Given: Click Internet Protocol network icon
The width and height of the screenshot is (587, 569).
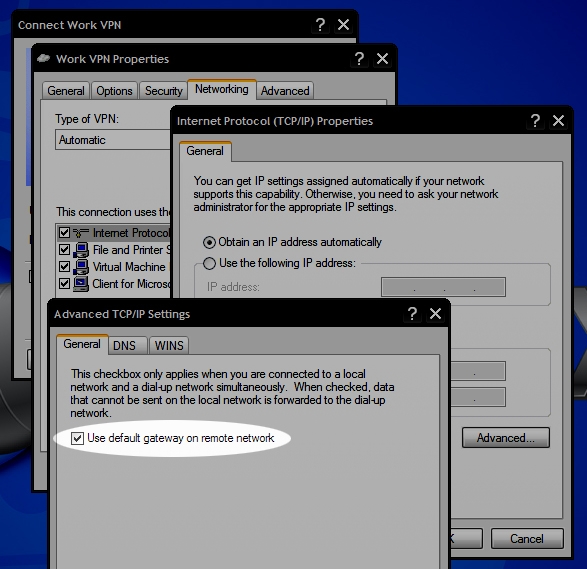Looking at the screenshot, I should point(81,233).
